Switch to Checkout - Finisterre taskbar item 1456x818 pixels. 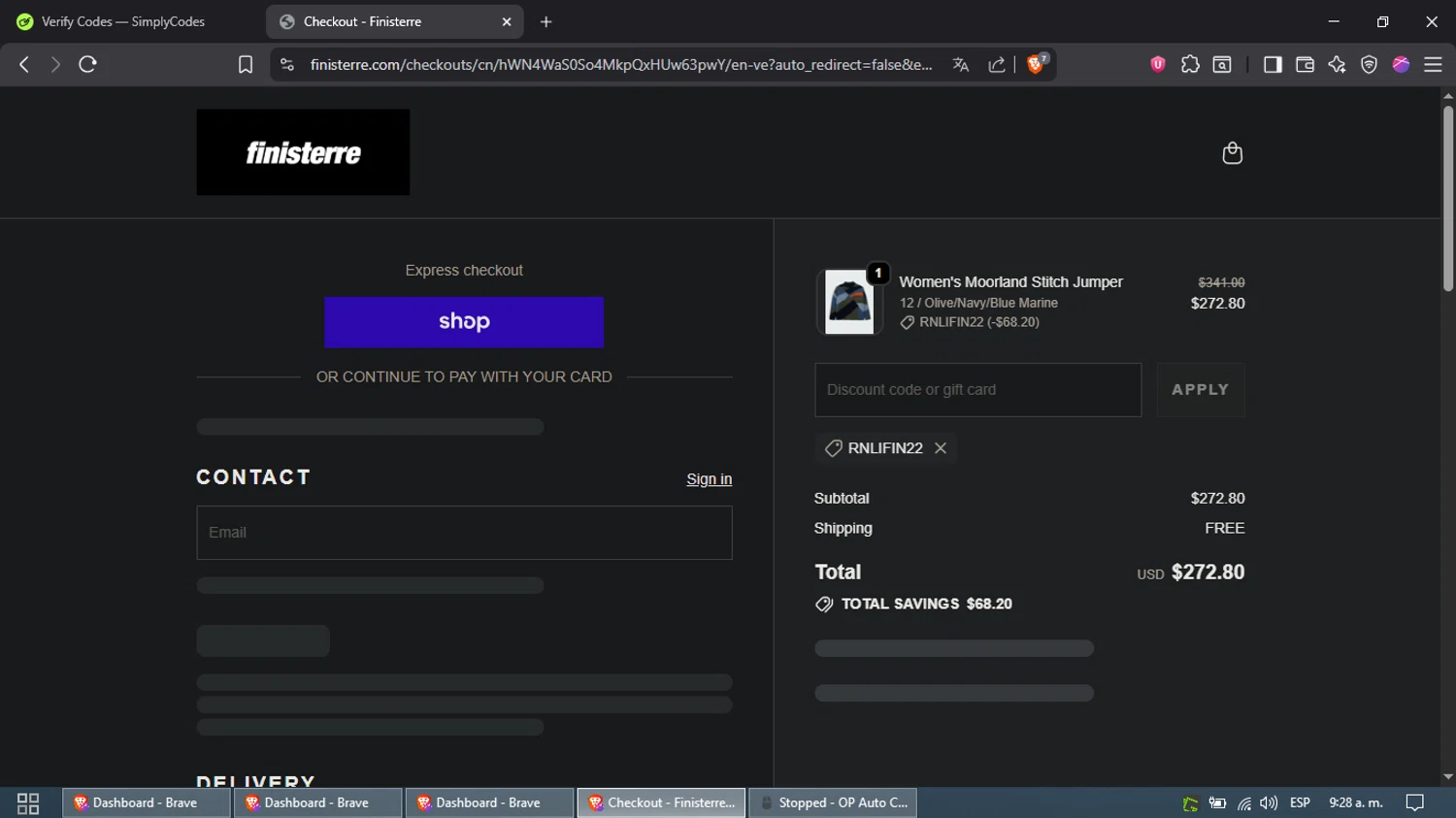point(662,802)
